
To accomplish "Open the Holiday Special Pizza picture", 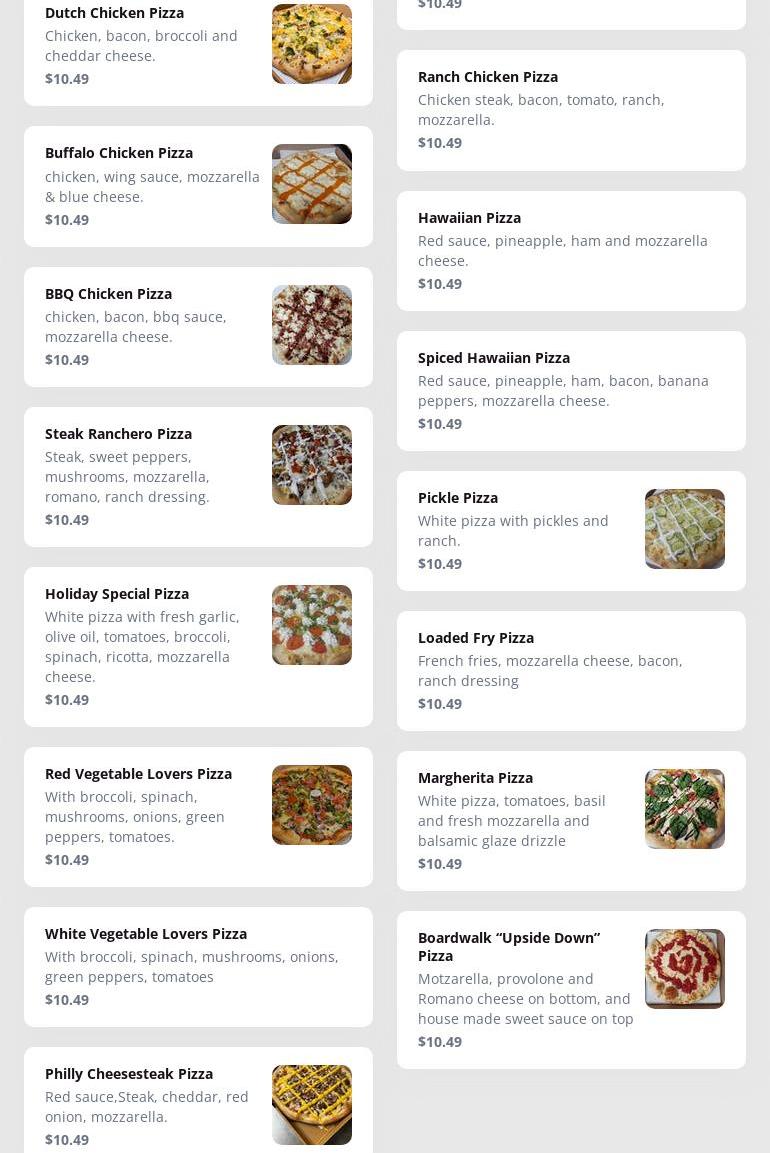I will click(x=311, y=625).
